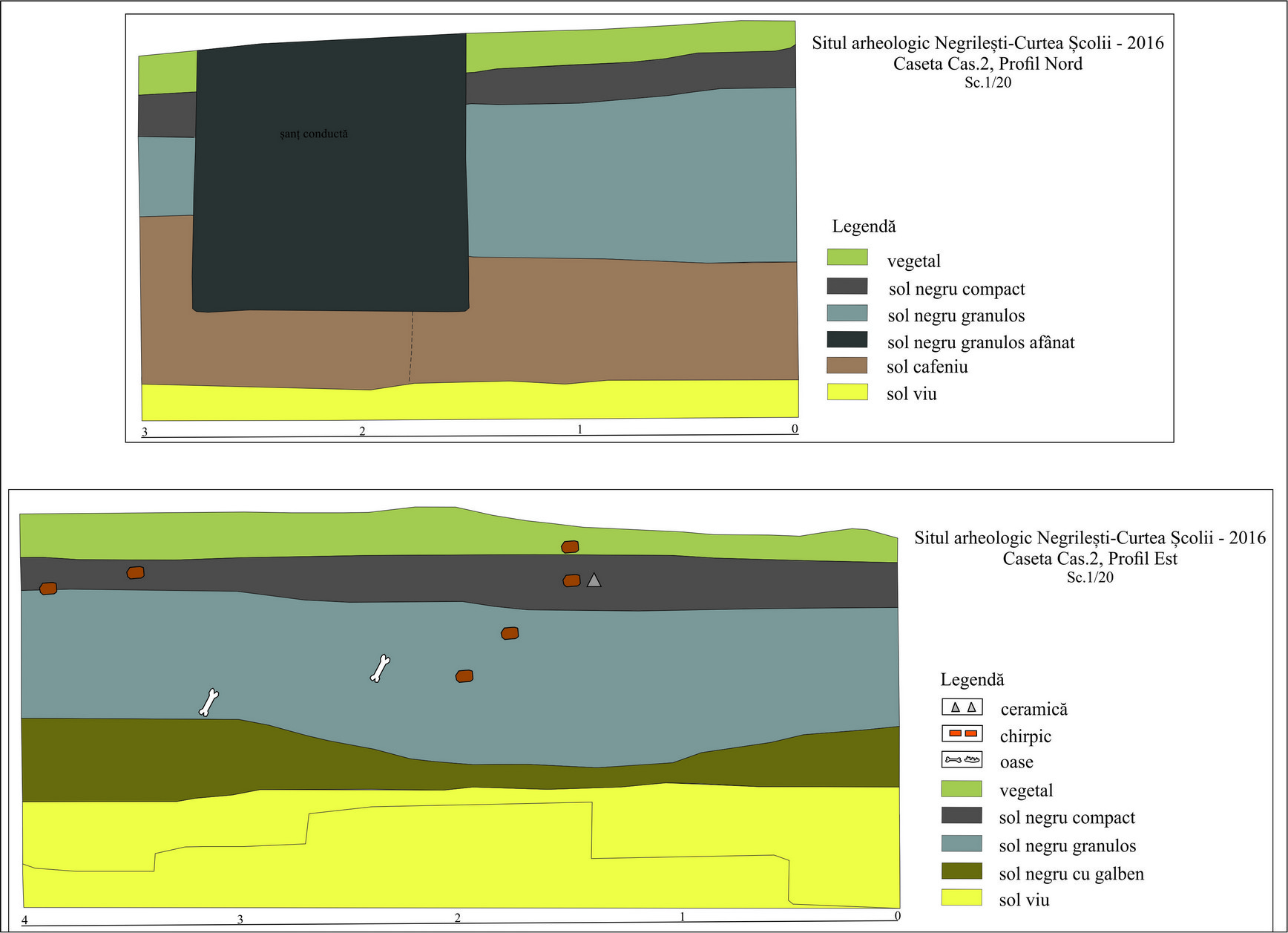The image size is (1288, 933).
Task: Click the lower-left bone in Profil Est
Action: coord(209,702)
